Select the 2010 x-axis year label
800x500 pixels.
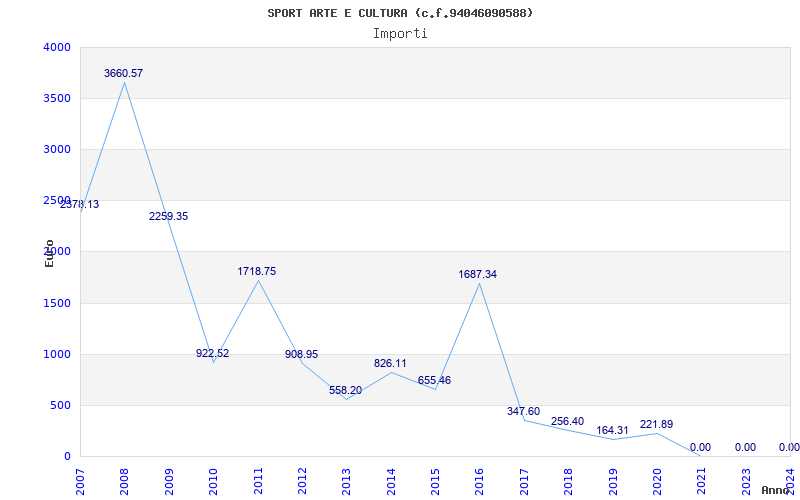213,481
